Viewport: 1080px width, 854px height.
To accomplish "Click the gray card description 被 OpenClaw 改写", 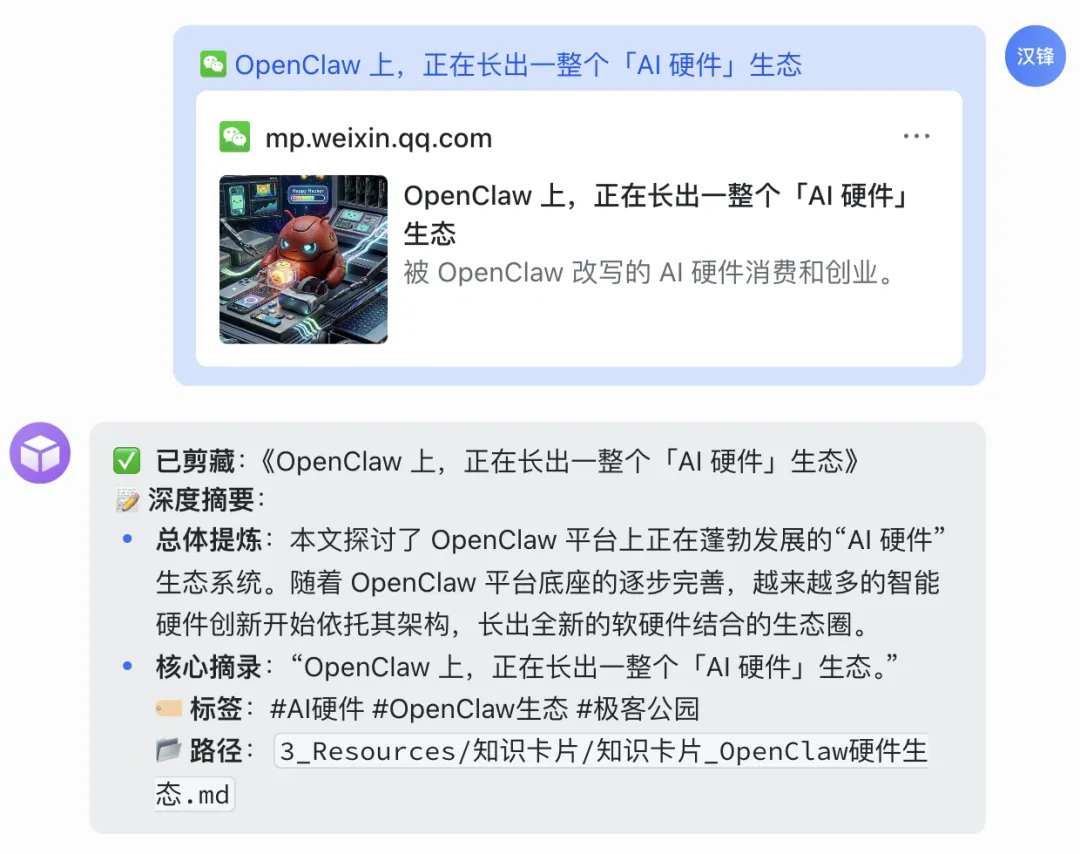I will (x=648, y=273).
